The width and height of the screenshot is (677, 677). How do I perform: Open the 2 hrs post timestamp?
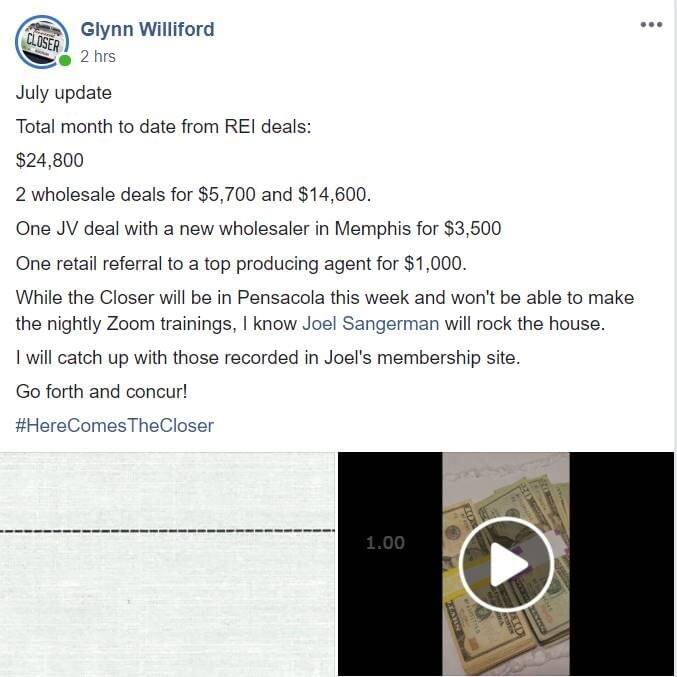coord(98,57)
